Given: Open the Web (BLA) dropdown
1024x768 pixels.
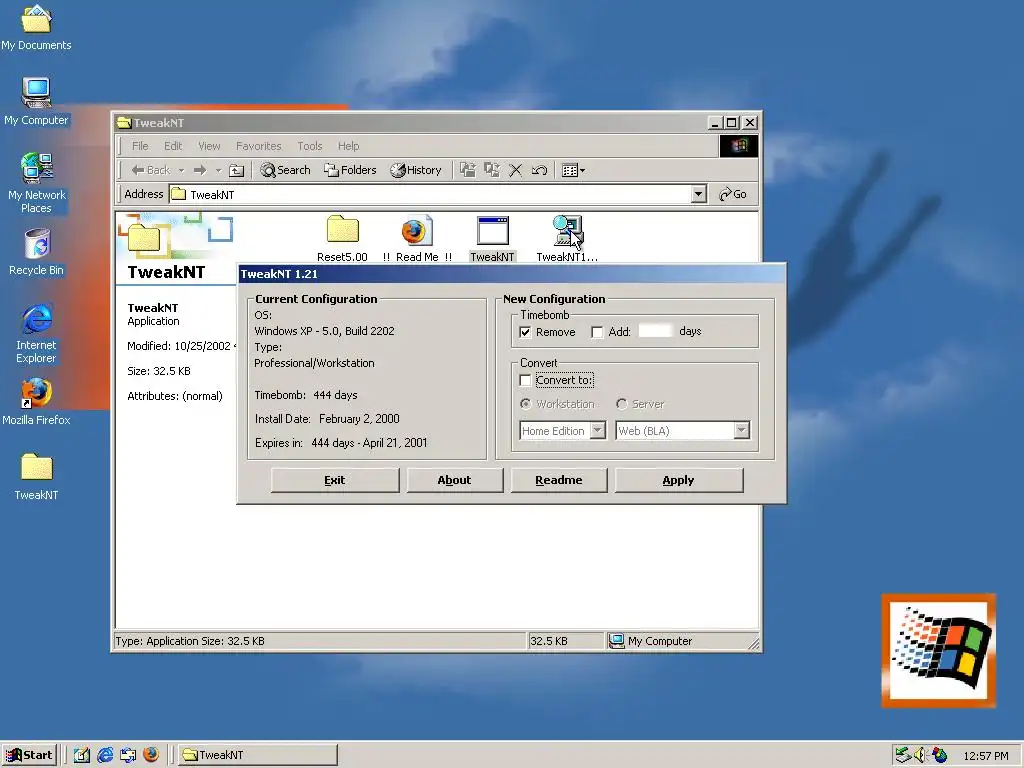Looking at the screenshot, I should coord(682,431).
